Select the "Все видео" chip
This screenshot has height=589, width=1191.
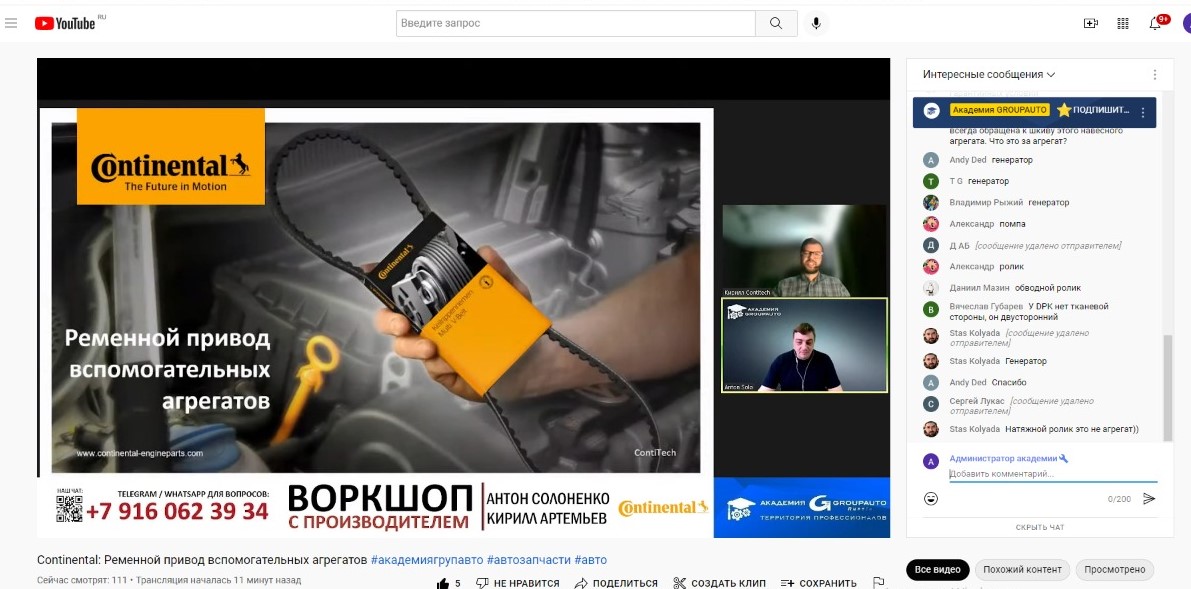pos(937,569)
